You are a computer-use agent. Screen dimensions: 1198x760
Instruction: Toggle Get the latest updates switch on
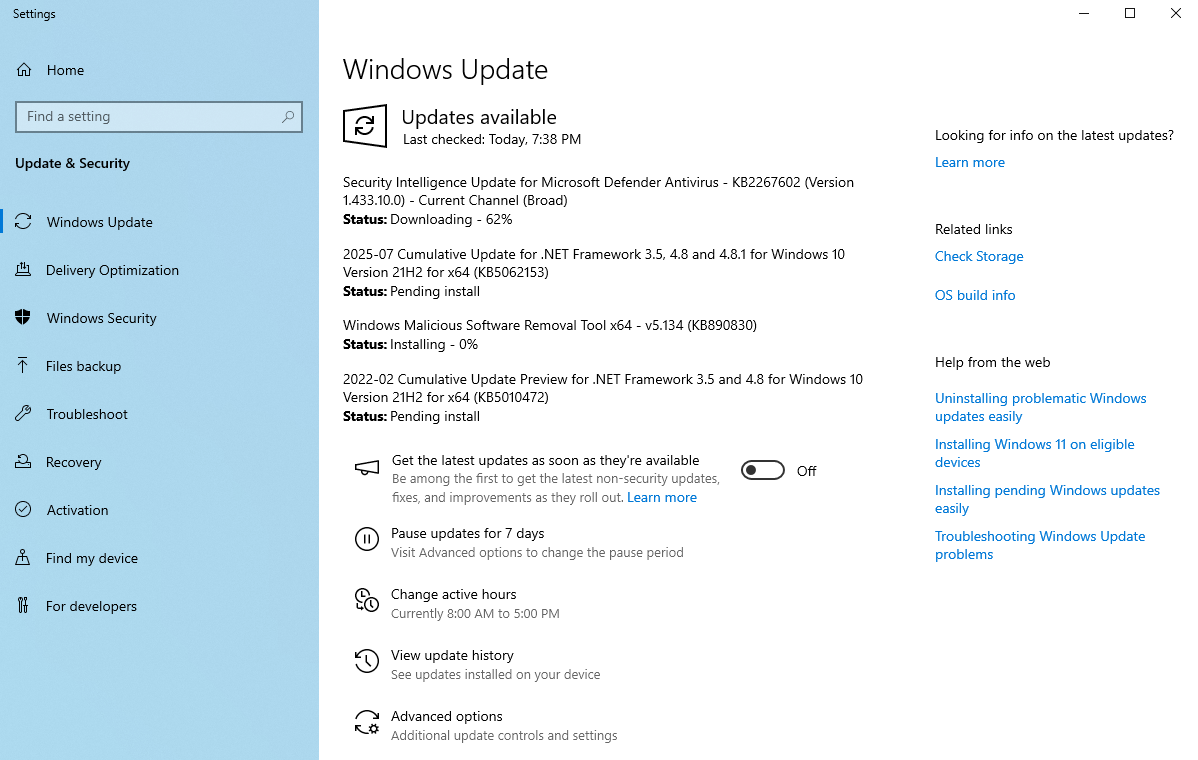[763, 471]
